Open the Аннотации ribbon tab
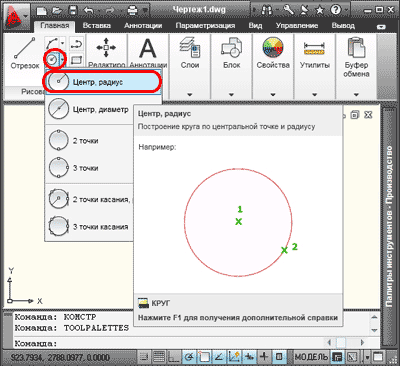 (x=143, y=26)
